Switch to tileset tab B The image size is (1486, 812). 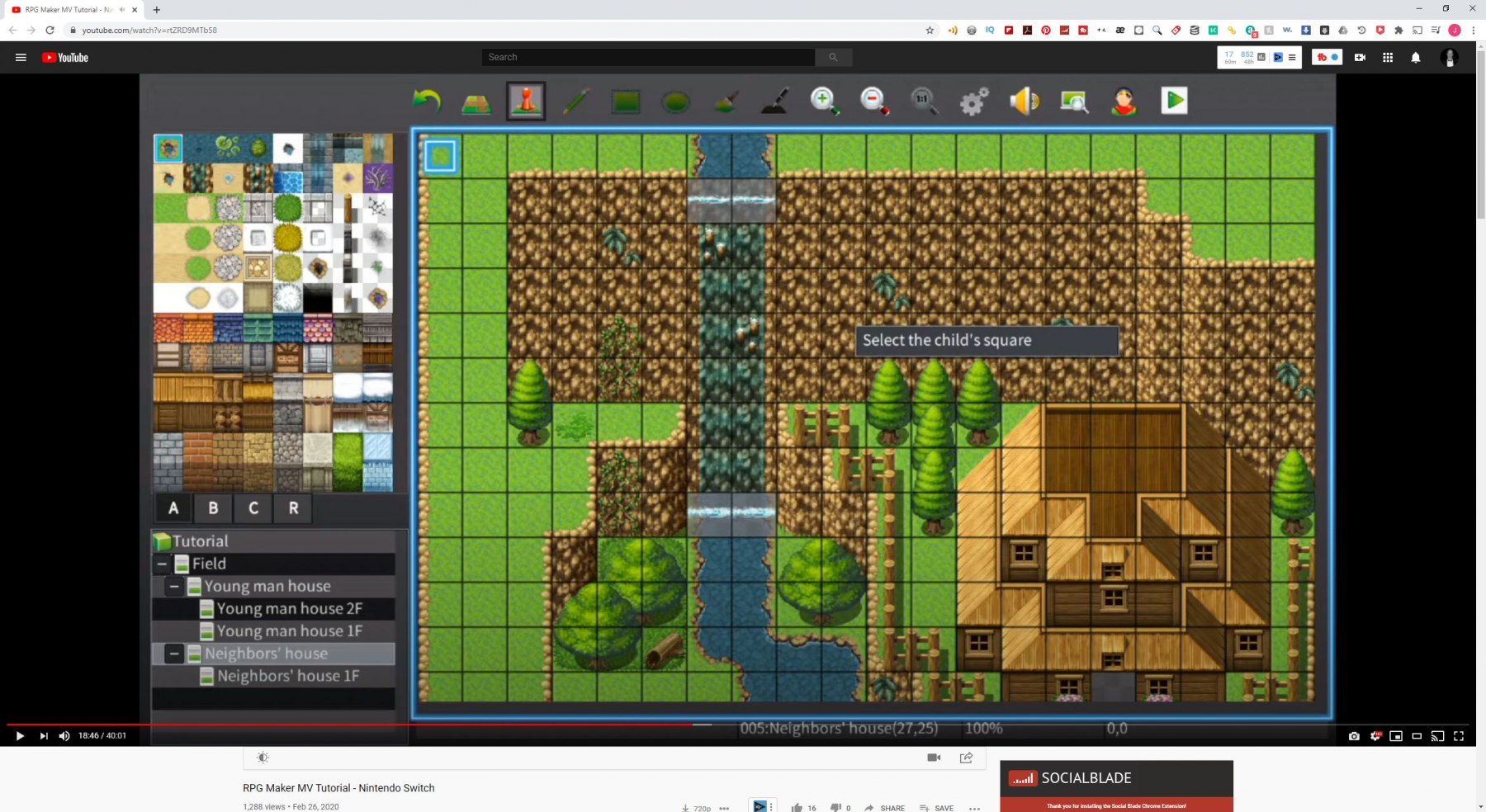click(213, 508)
